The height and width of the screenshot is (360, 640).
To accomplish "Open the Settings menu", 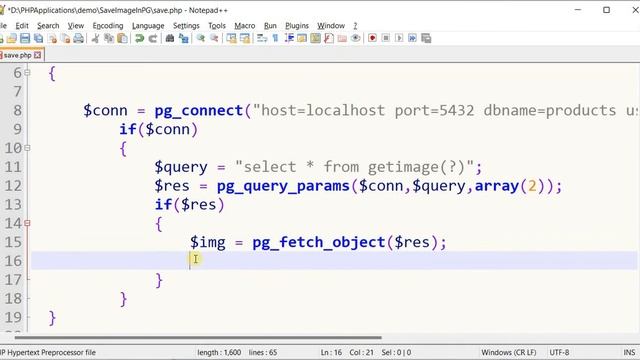I will click(186, 26).
